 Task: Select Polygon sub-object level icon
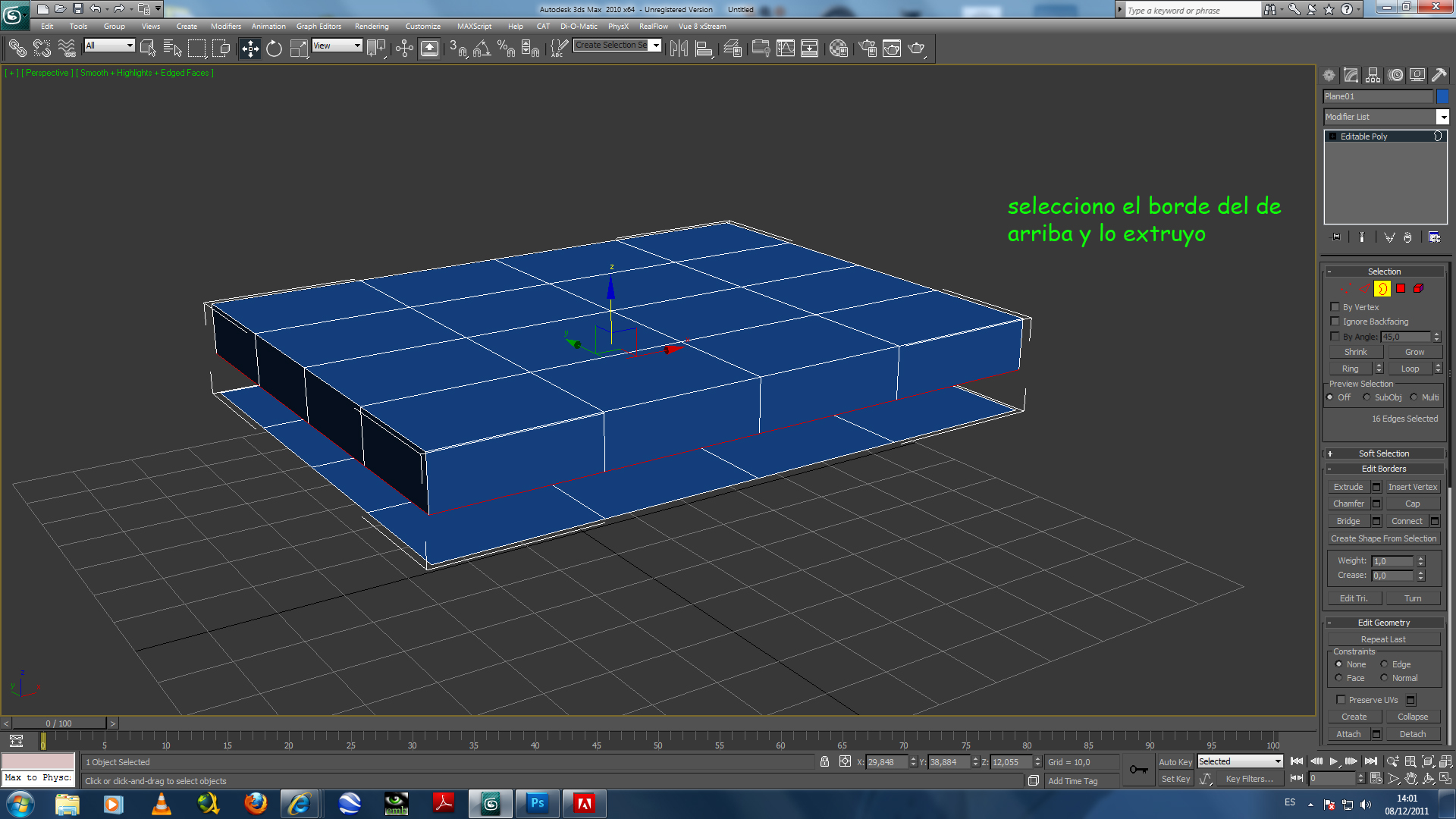pyautogui.click(x=1401, y=288)
